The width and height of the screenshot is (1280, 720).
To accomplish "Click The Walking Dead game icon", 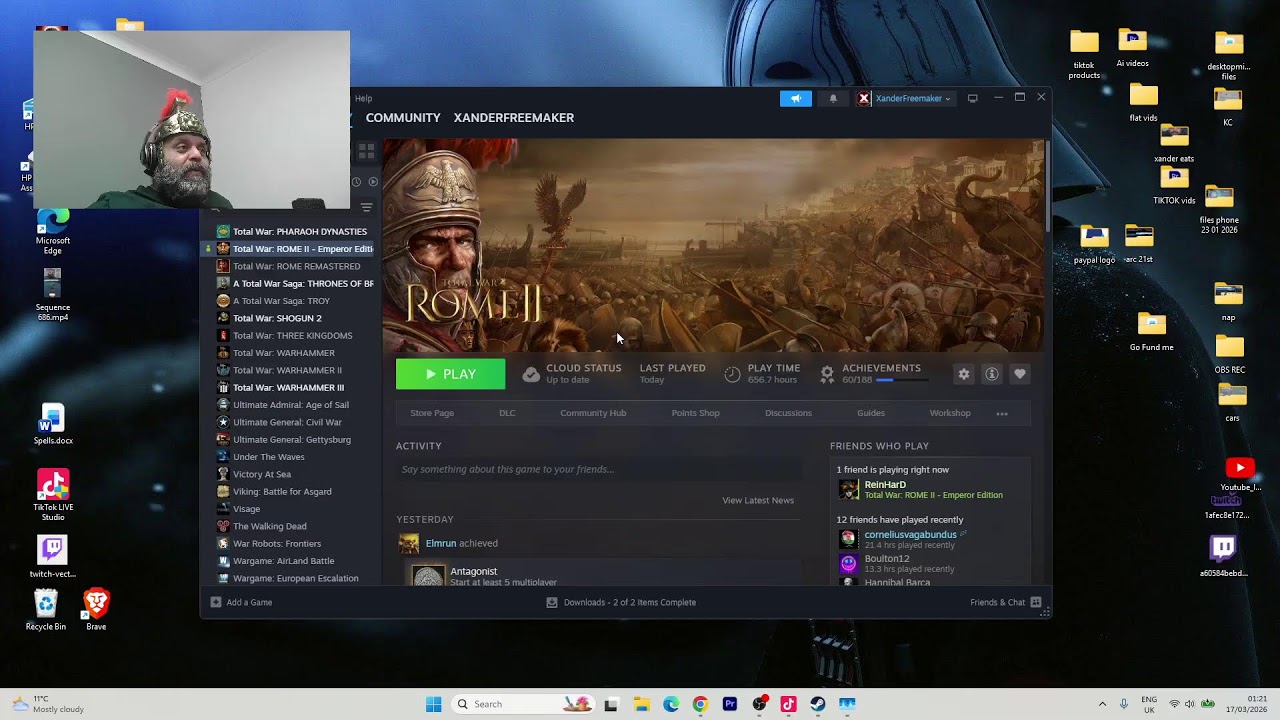I will (223, 526).
